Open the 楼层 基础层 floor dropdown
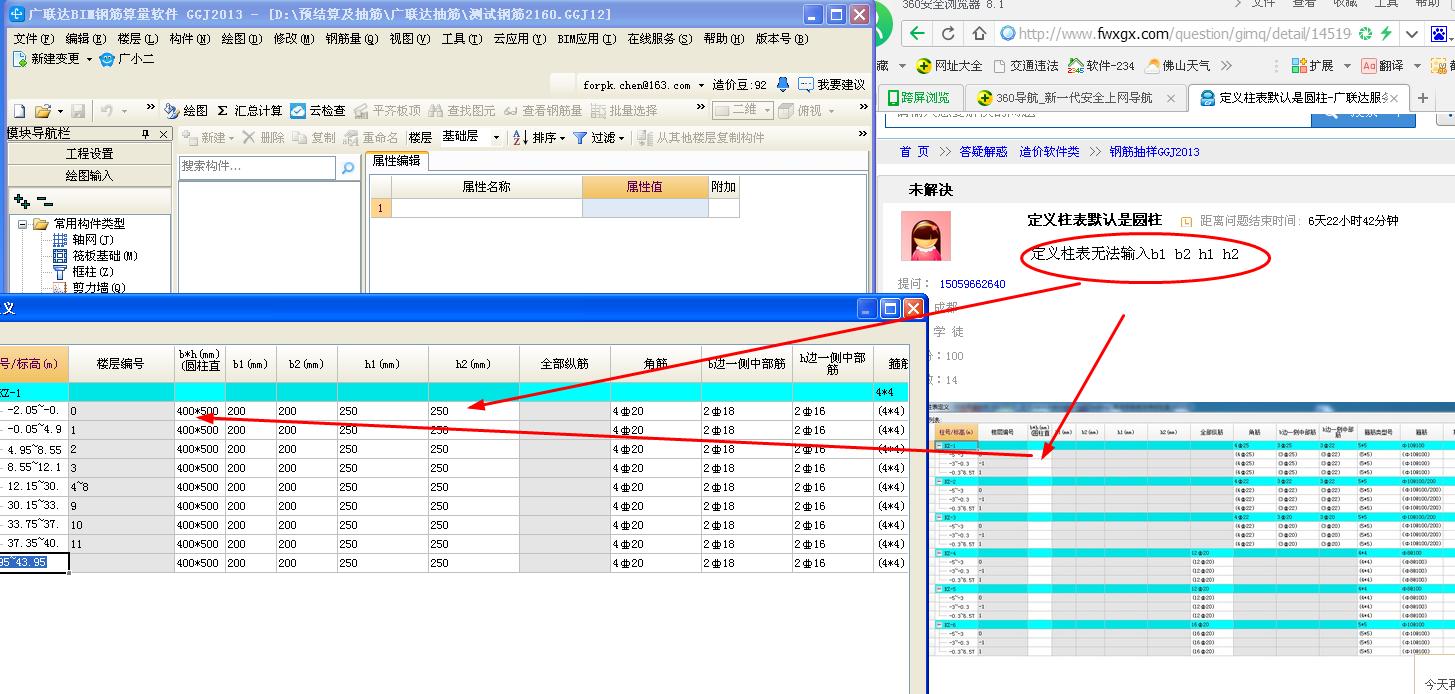 [496, 138]
